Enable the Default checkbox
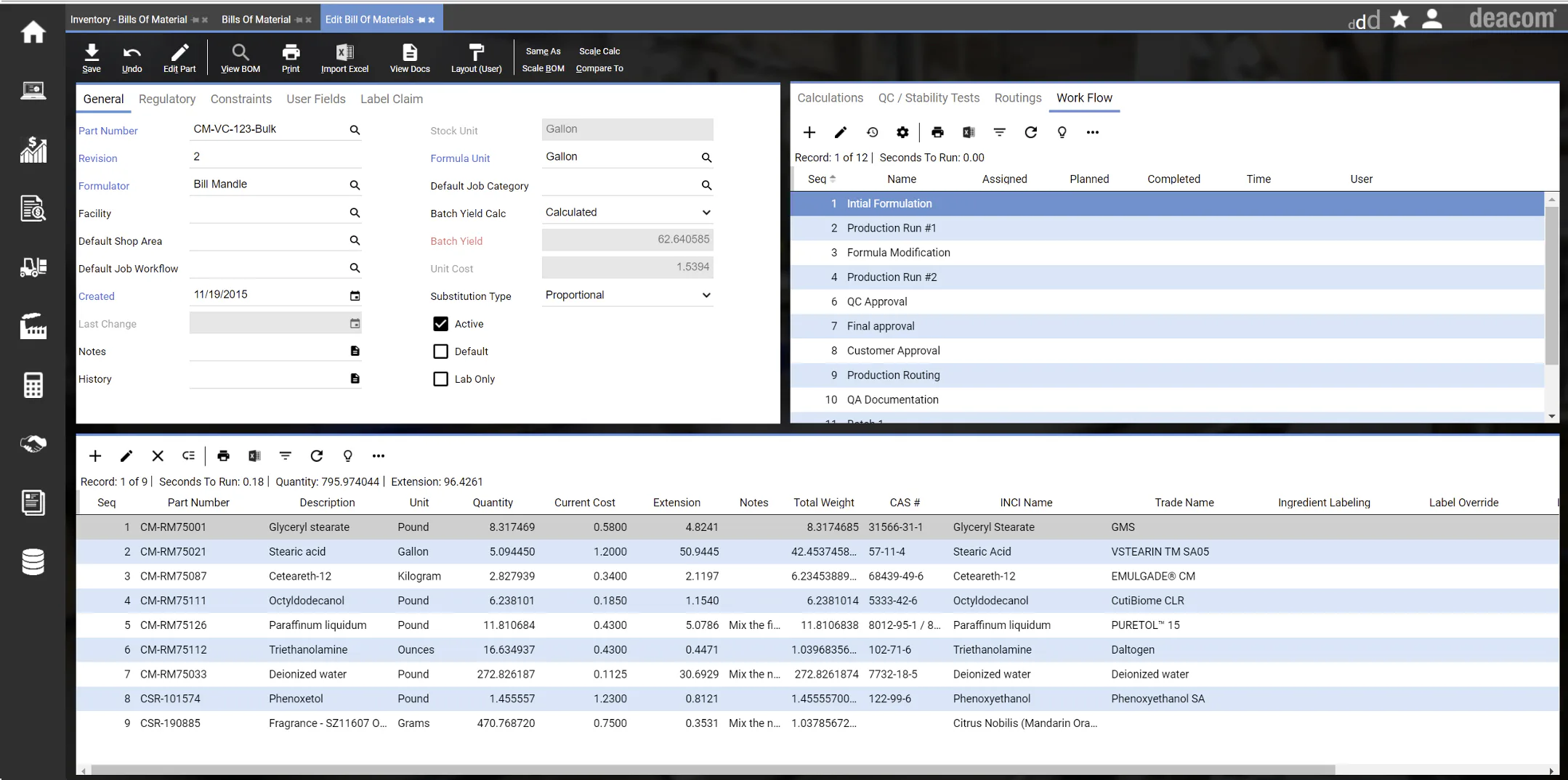1568x780 pixels. tap(440, 351)
